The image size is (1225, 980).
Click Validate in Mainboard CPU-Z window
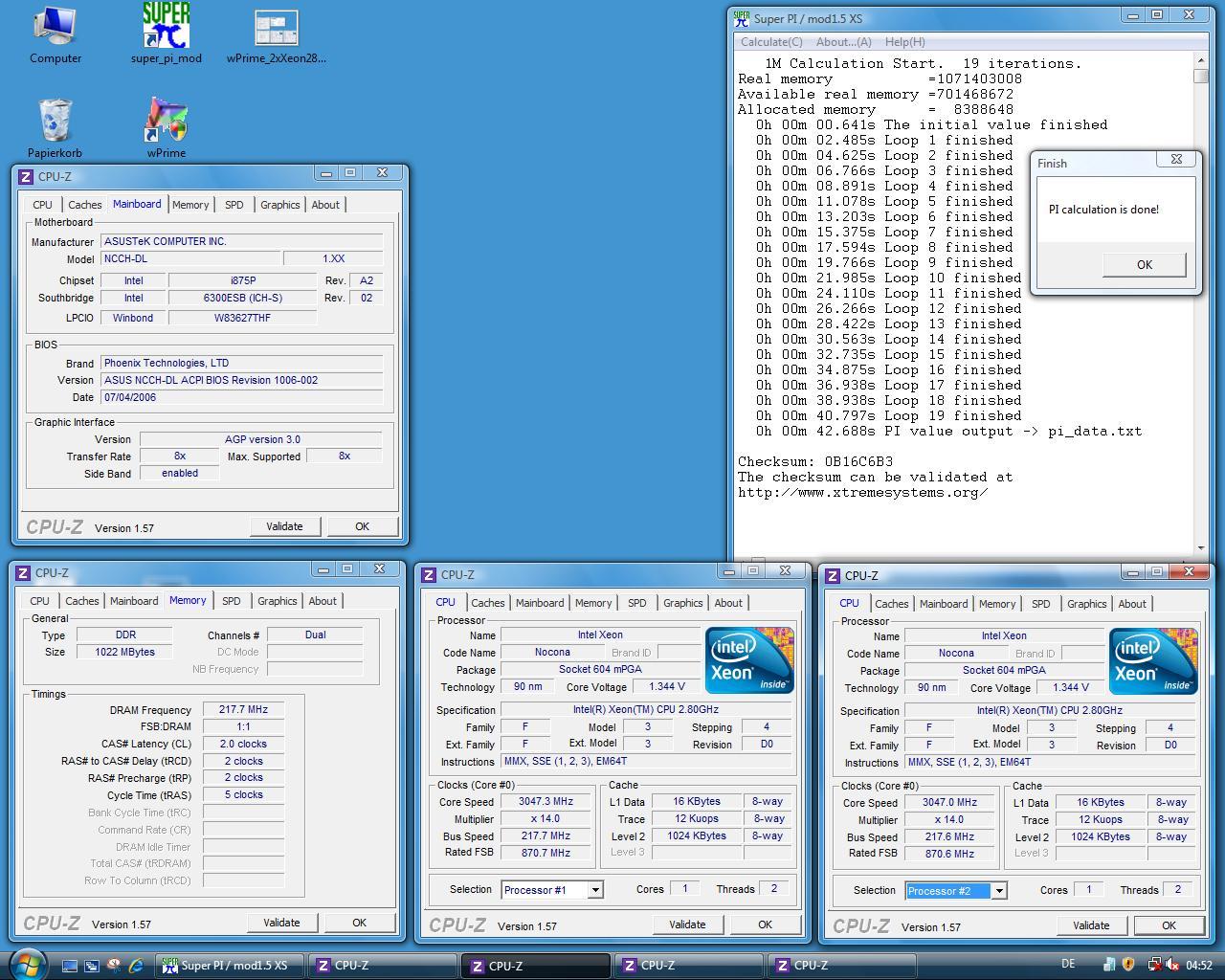[284, 526]
